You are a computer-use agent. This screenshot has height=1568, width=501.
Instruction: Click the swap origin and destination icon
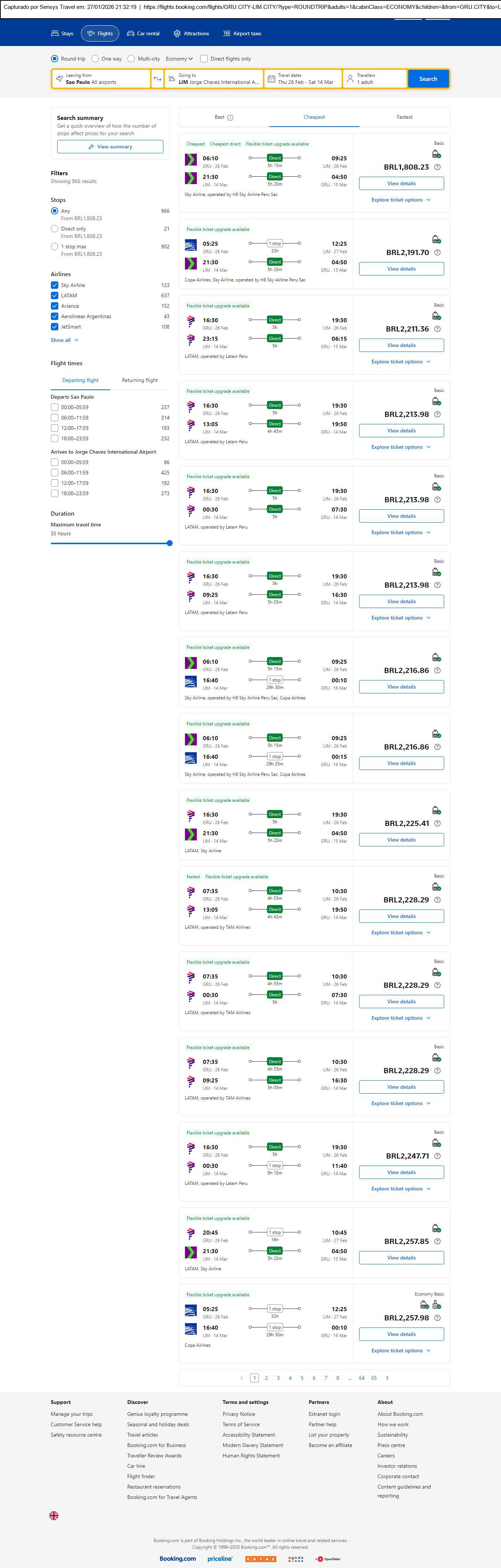pyautogui.click(x=157, y=79)
